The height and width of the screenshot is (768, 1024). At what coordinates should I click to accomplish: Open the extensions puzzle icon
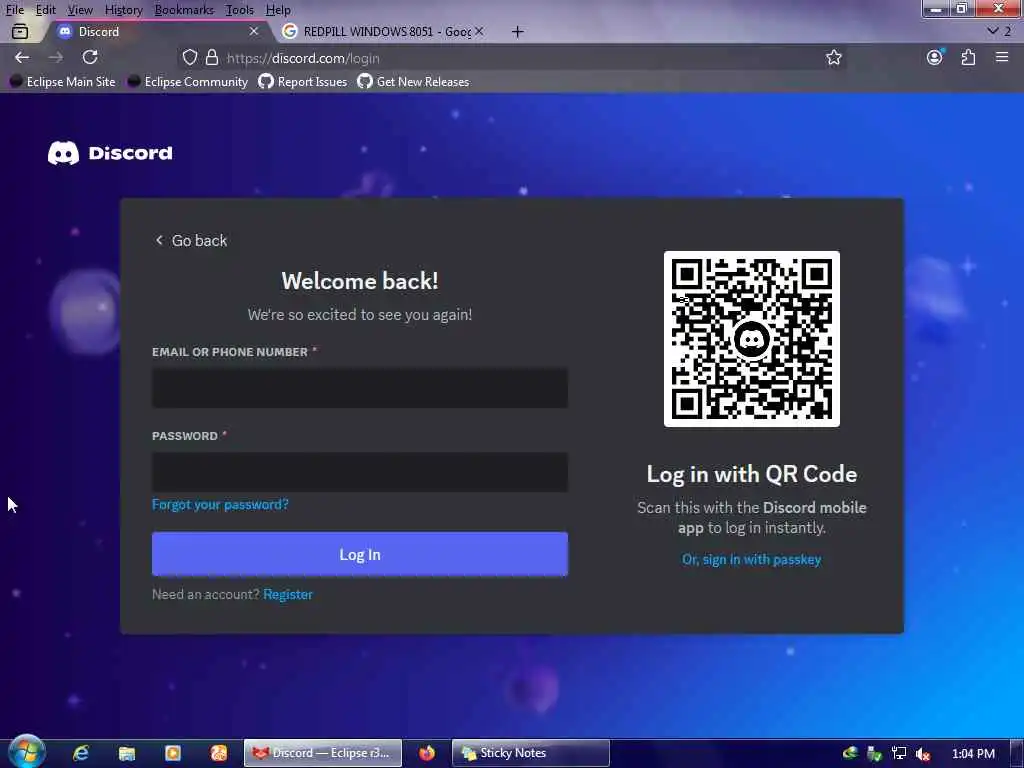pyautogui.click(x=968, y=57)
